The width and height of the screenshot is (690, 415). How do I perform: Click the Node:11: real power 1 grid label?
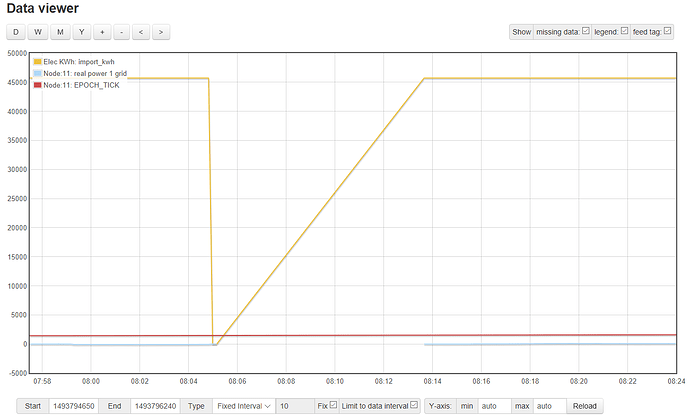click(x=85, y=73)
